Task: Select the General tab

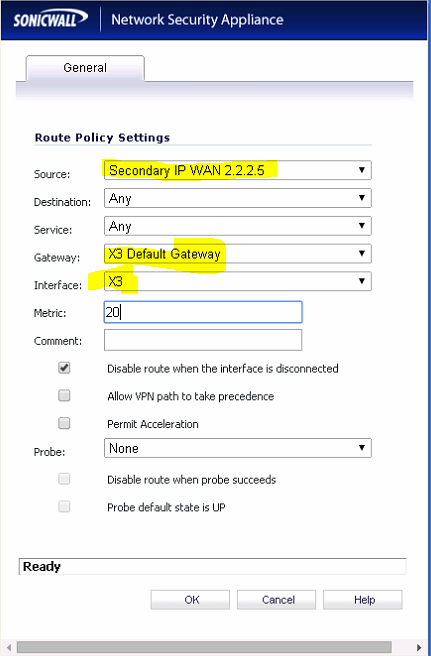Action: [85, 68]
